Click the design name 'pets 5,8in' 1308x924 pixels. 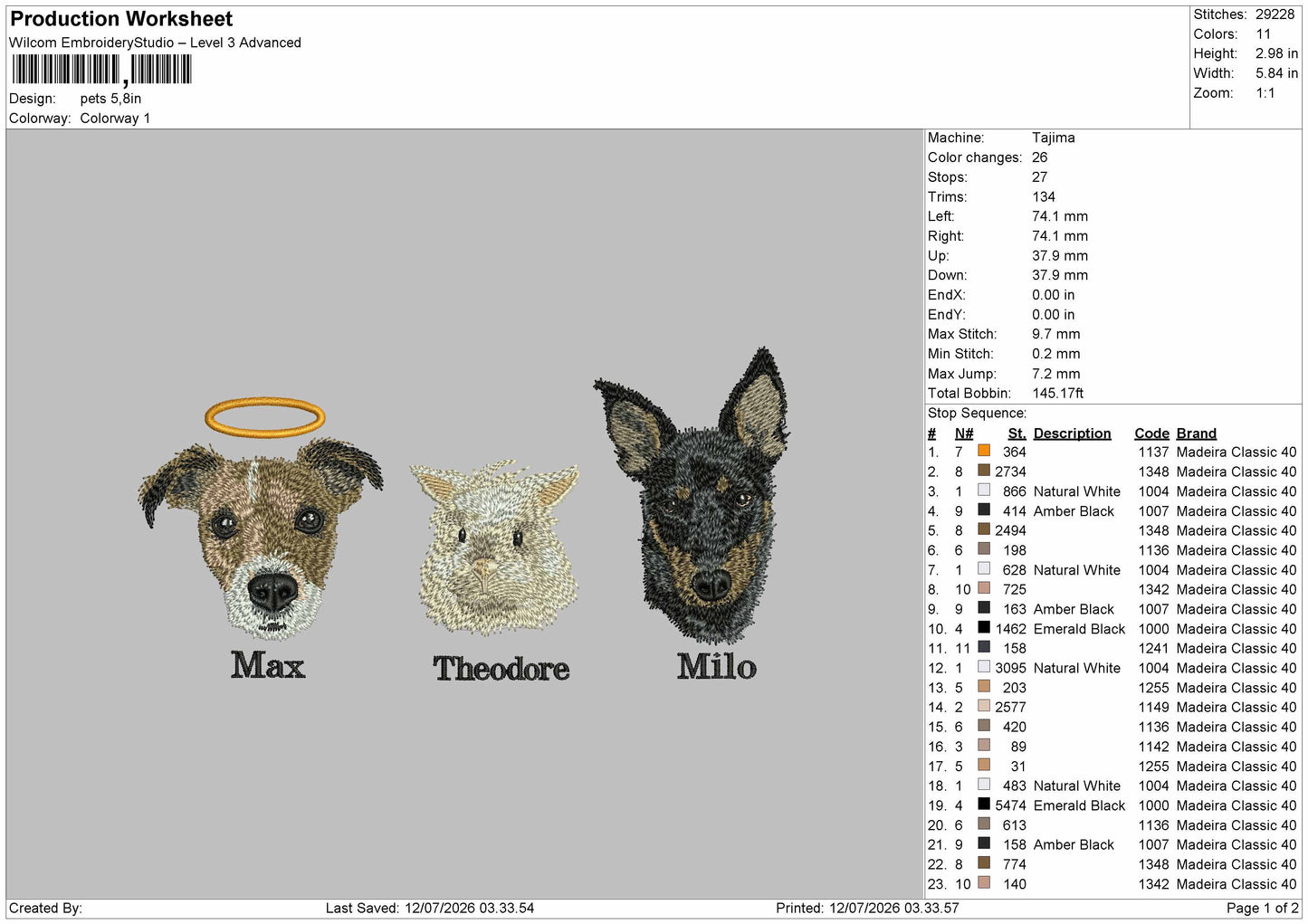tap(110, 99)
